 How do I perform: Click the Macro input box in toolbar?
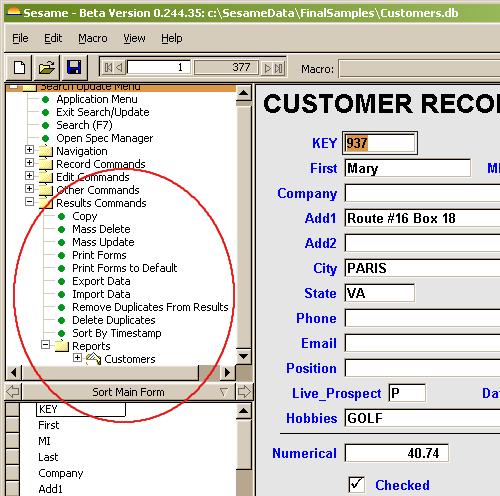419,69
